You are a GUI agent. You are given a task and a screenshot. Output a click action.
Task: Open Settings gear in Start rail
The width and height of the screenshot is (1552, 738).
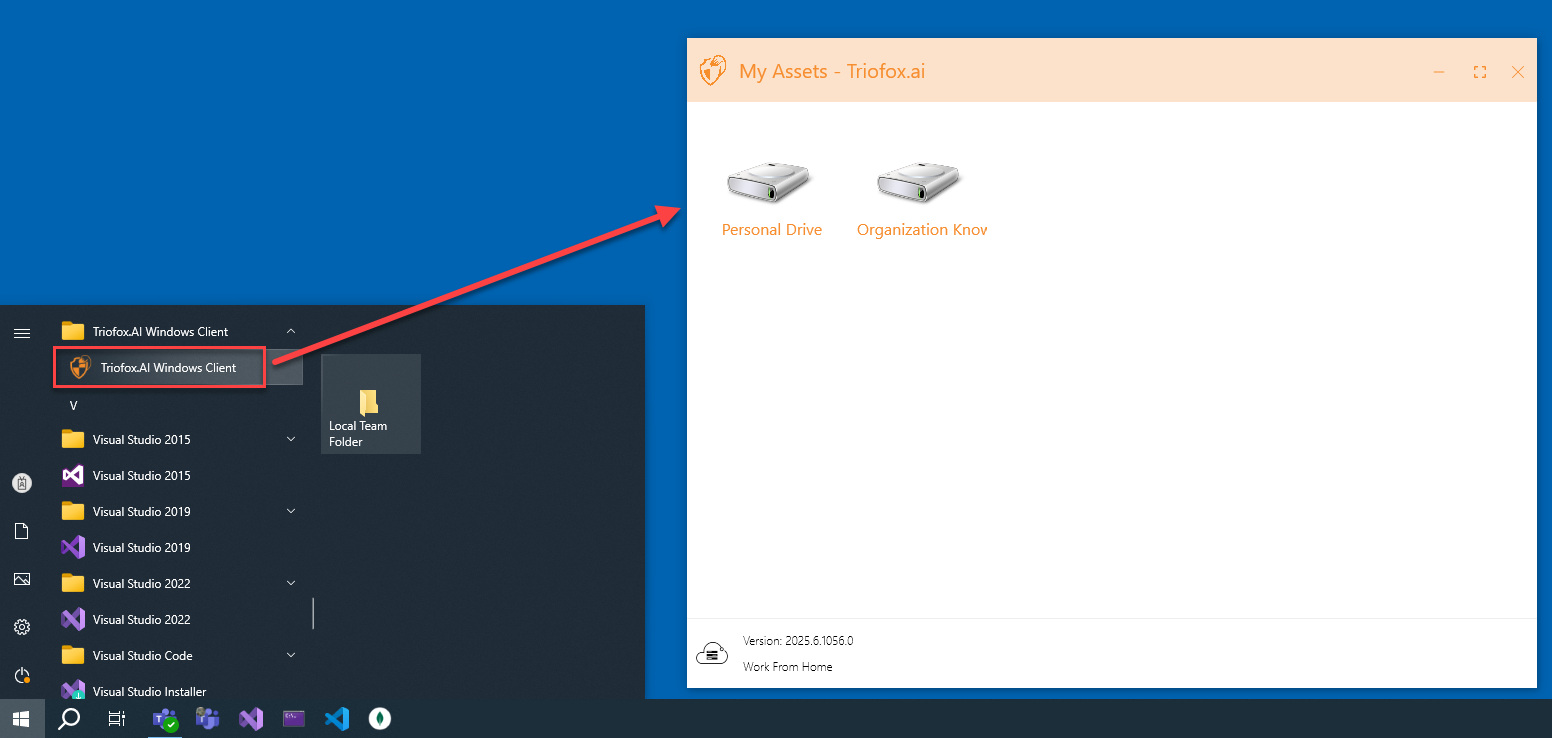tap(22, 627)
